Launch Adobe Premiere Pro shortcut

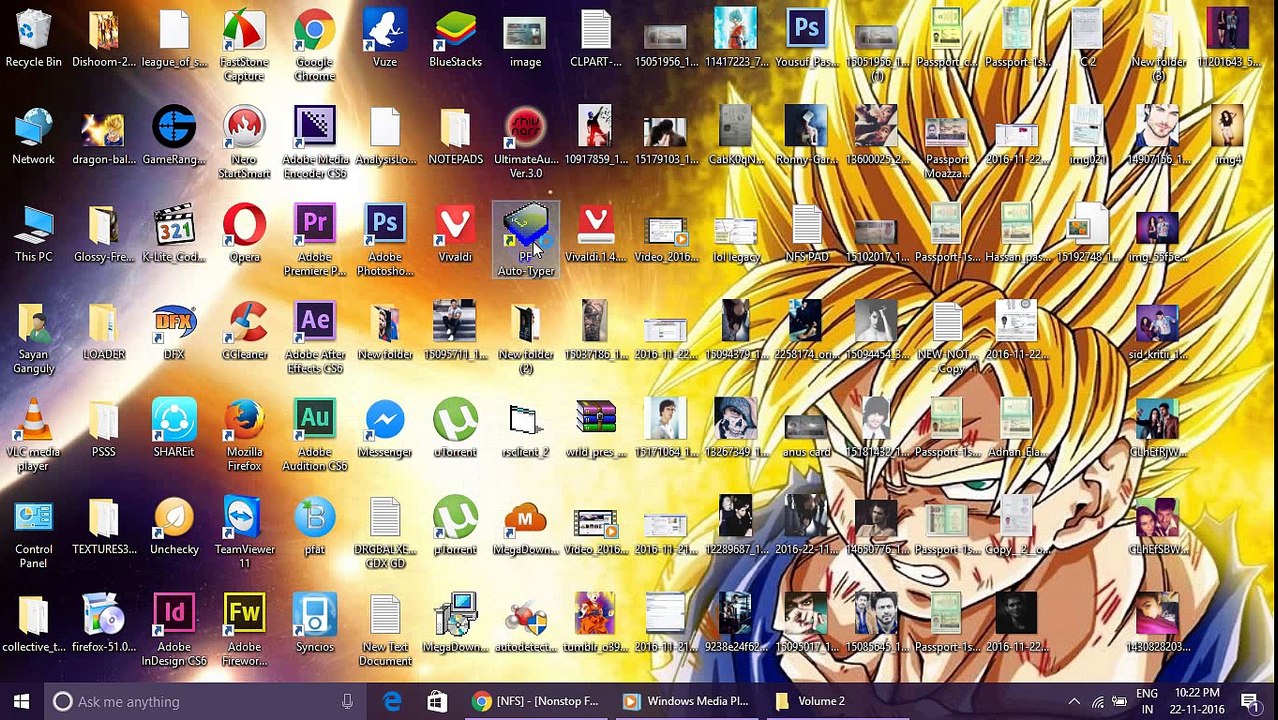(x=314, y=241)
